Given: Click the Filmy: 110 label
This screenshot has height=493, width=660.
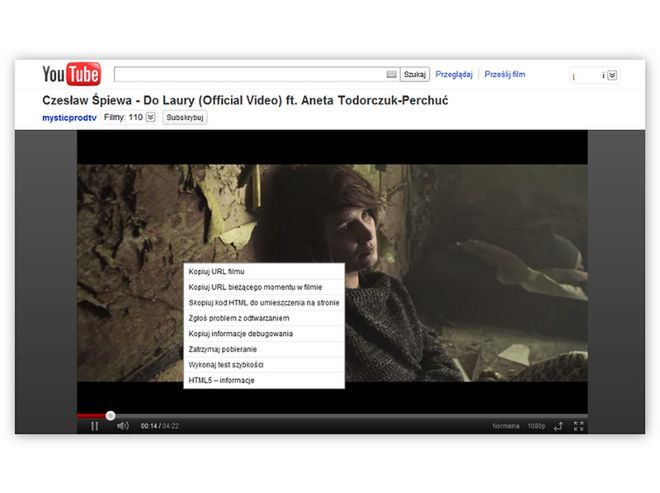Looking at the screenshot, I should (123, 117).
